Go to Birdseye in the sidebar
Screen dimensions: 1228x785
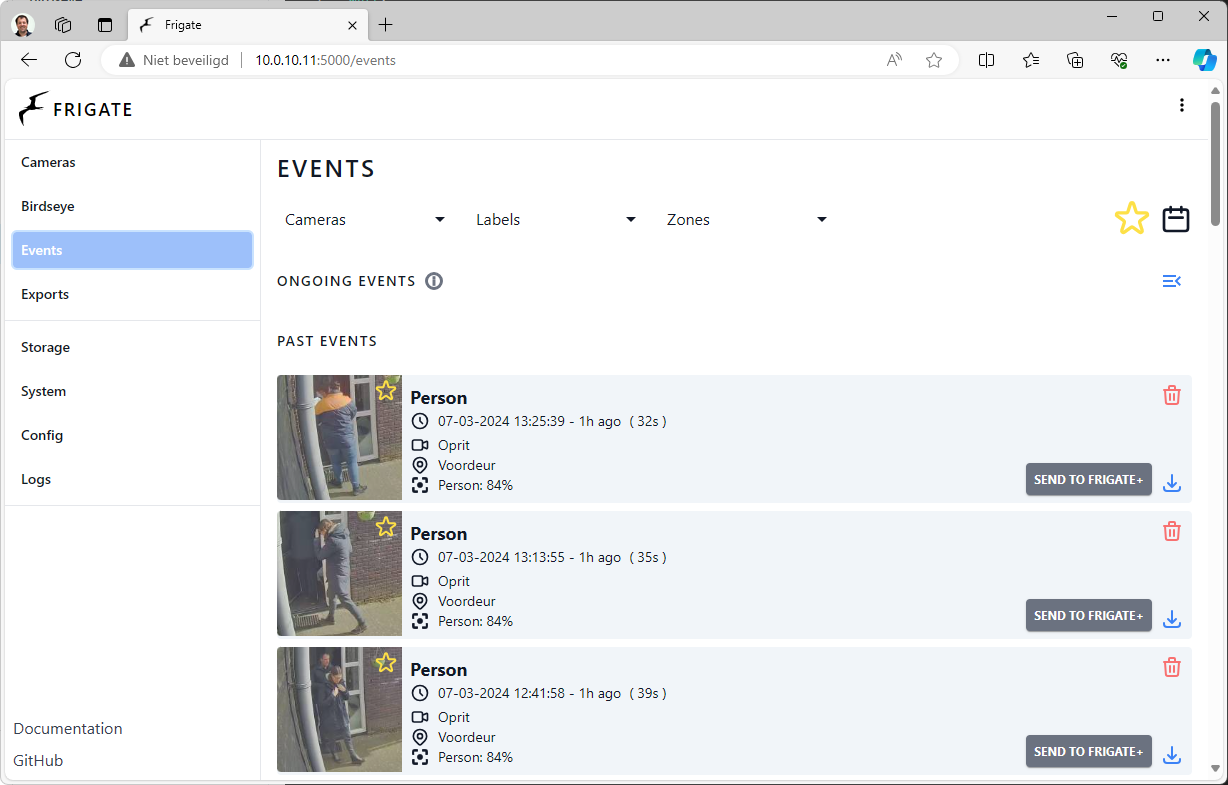[48, 206]
